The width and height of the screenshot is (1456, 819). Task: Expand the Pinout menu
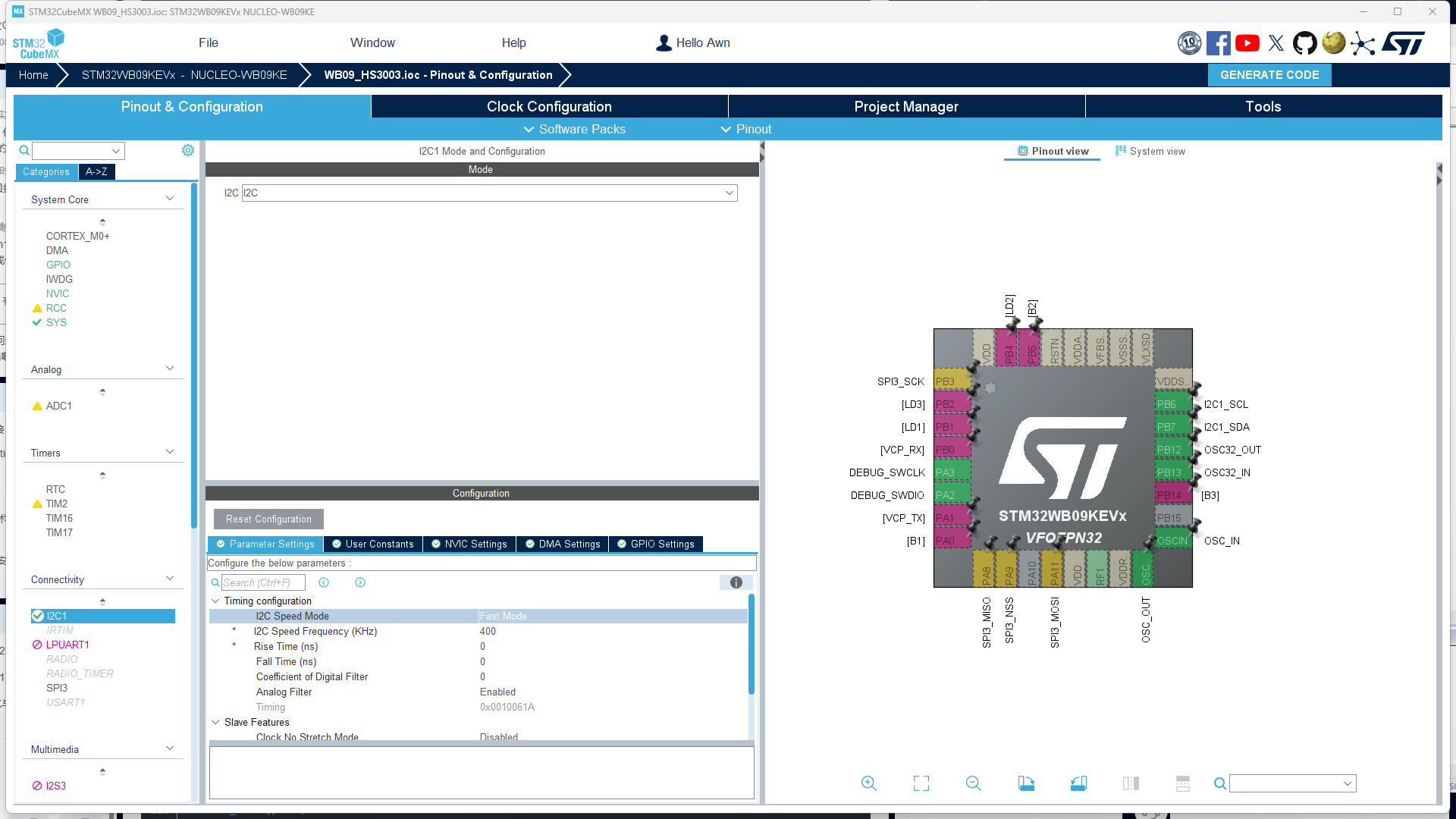coord(746,130)
